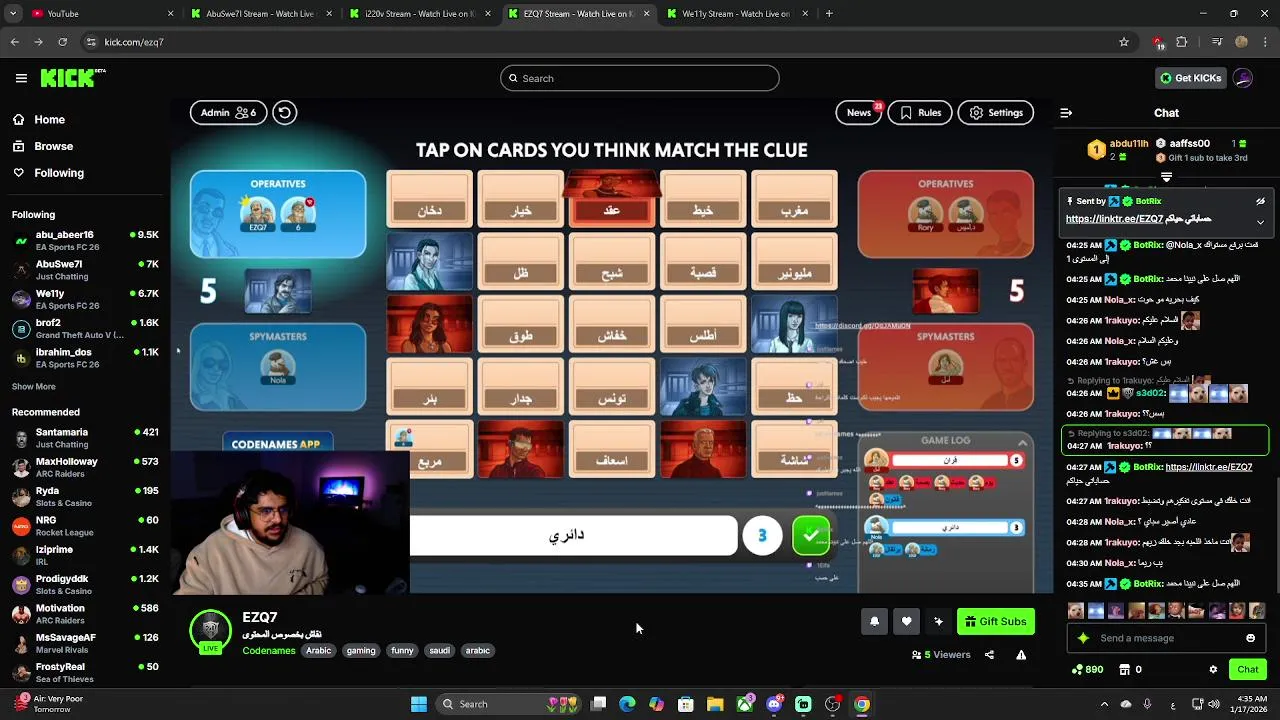Confirm the clue with green checkmark

pyautogui.click(x=811, y=536)
